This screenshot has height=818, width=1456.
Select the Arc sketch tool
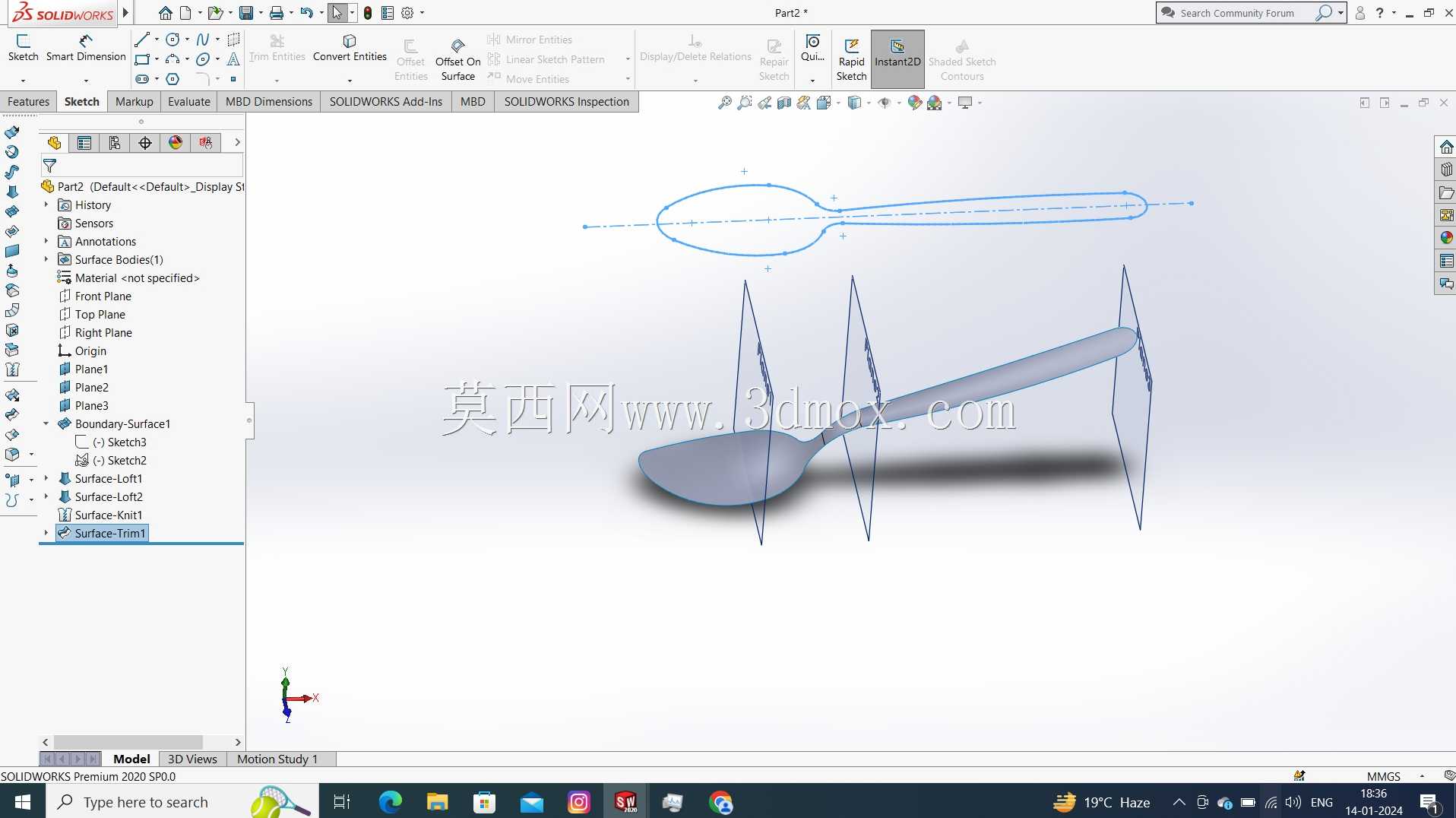(x=173, y=59)
